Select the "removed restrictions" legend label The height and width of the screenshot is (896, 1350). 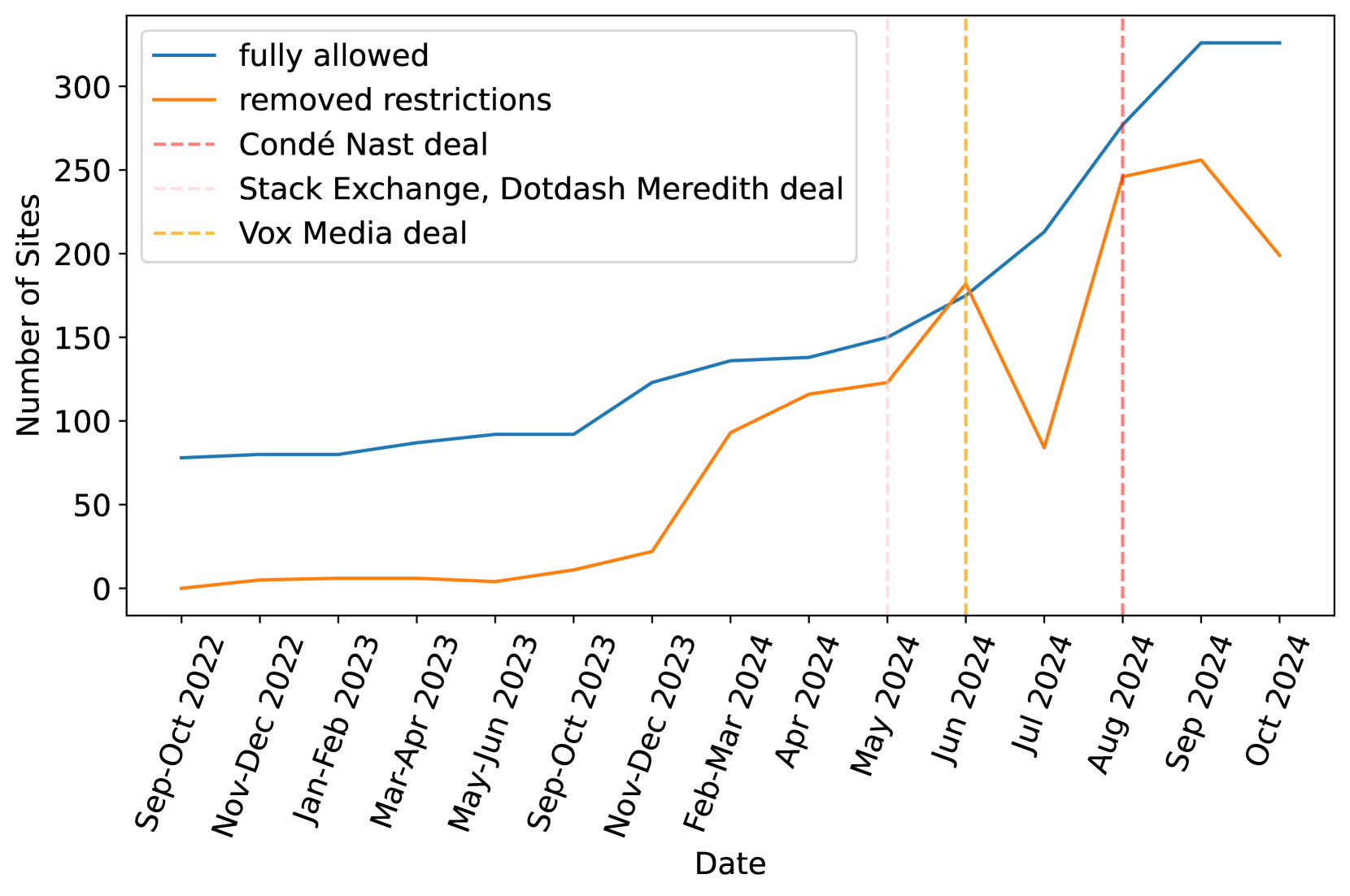pos(394,100)
